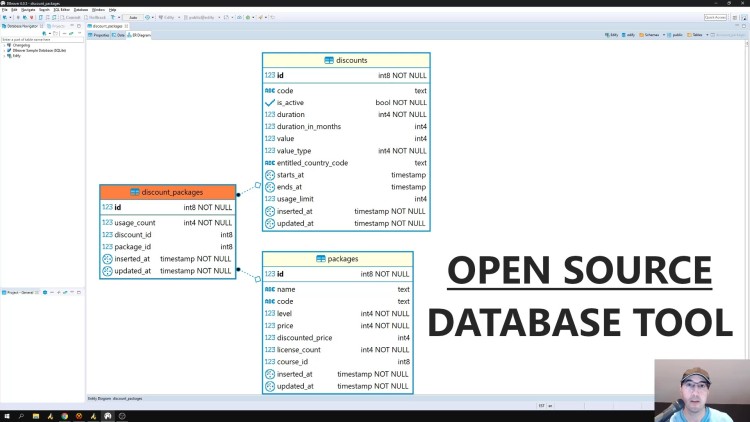The image size is (750, 422).
Task: Open the Edify active connection dropdown
Action: [169, 17]
